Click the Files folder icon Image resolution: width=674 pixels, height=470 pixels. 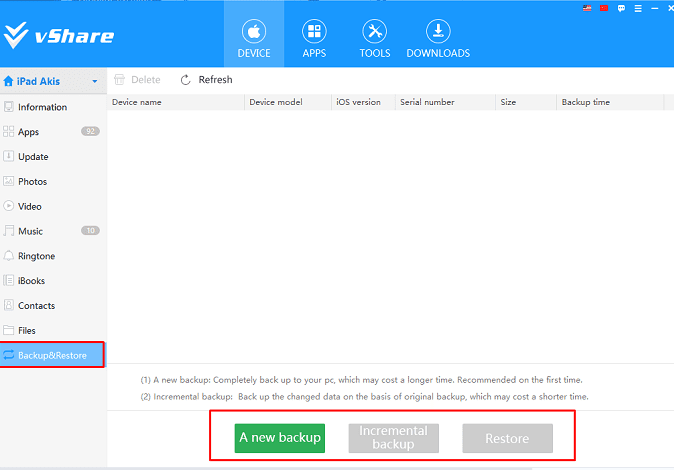(8, 330)
